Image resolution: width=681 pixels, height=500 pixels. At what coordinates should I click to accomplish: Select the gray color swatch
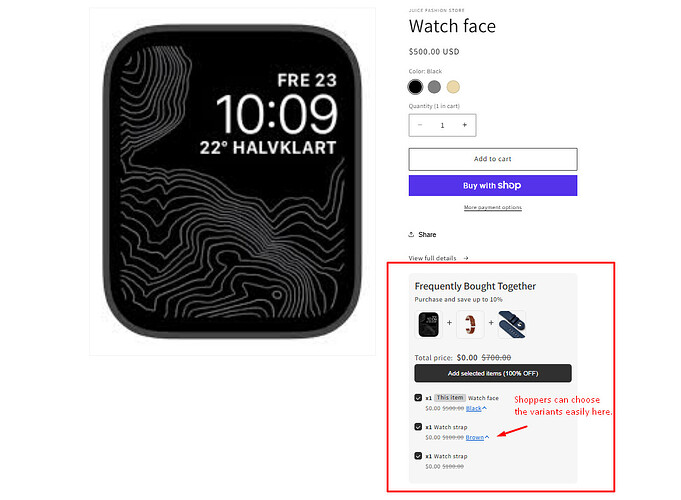click(x=434, y=87)
